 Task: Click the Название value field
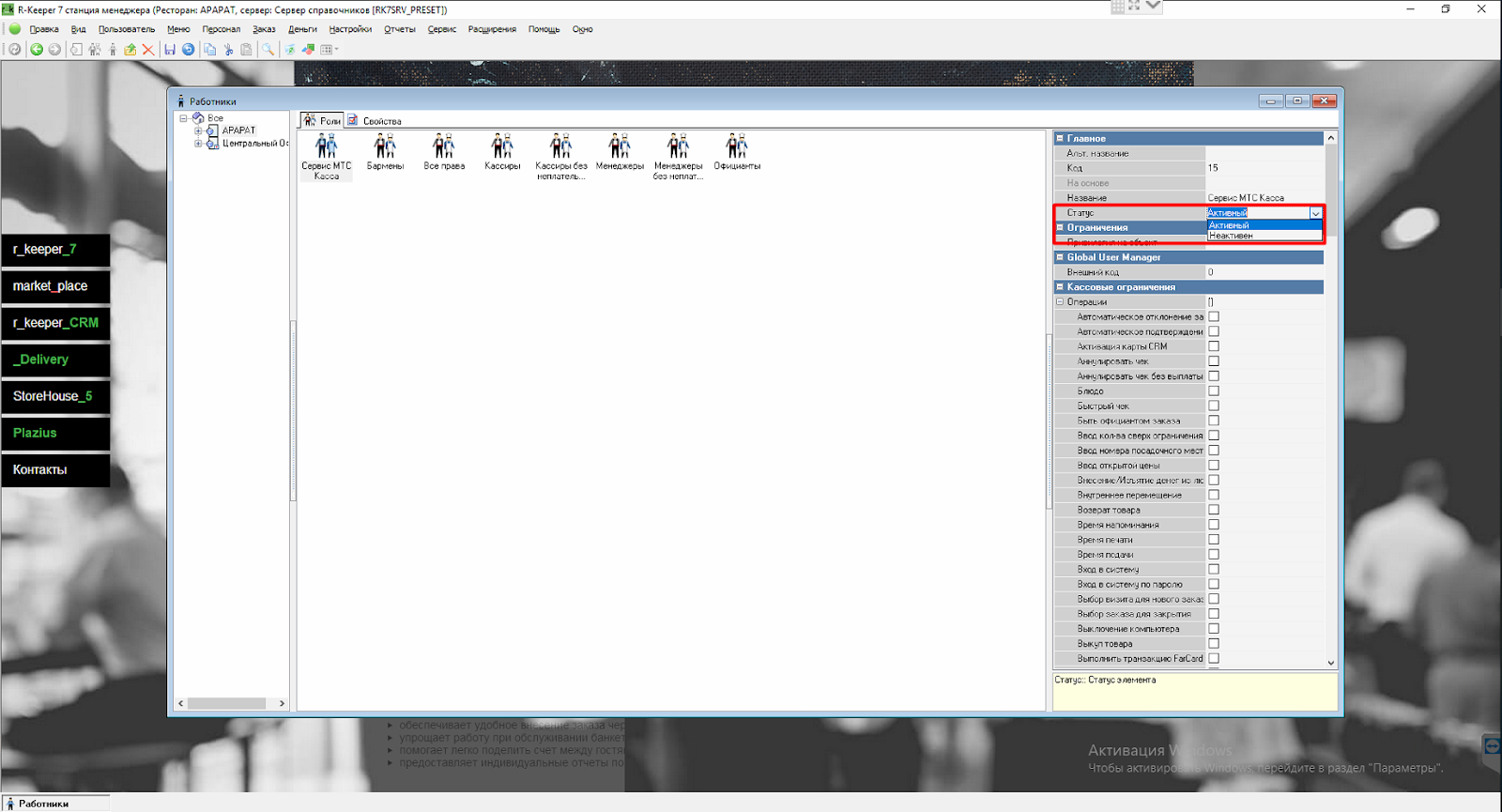click(x=1264, y=198)
